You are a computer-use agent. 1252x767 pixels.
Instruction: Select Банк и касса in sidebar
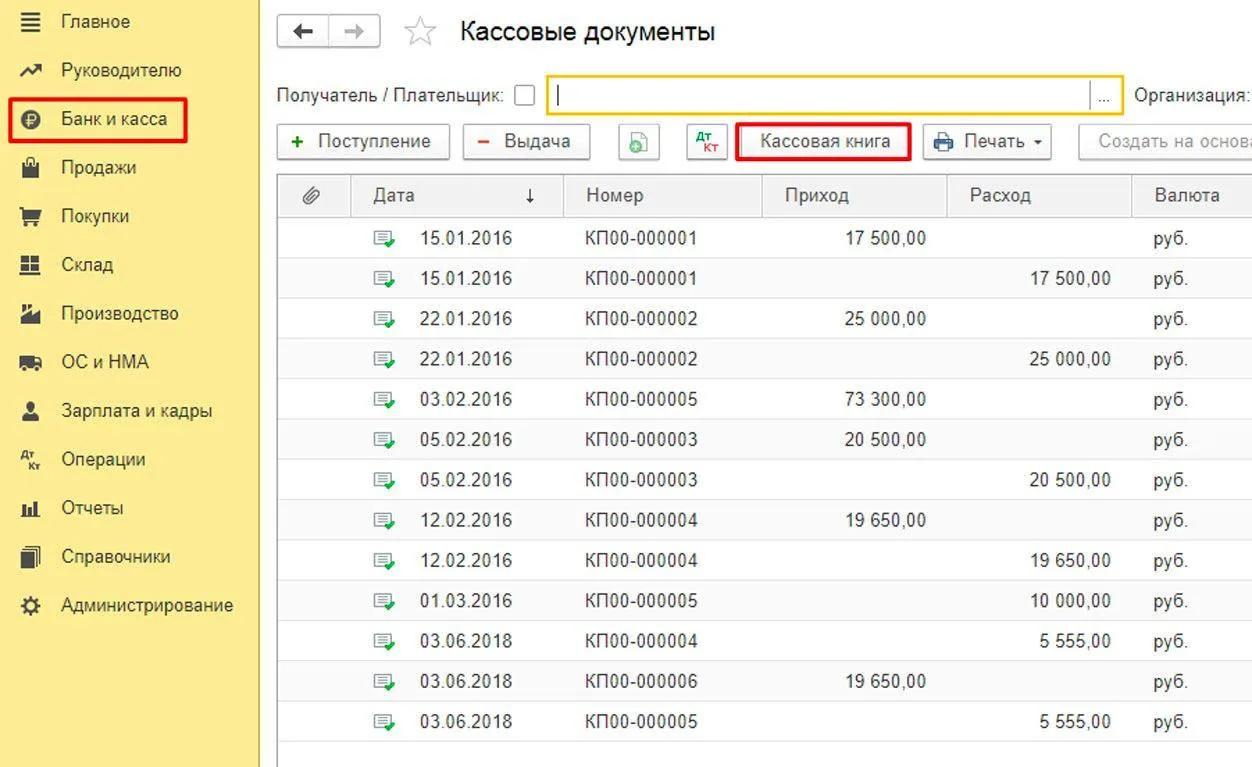[98, 120]
